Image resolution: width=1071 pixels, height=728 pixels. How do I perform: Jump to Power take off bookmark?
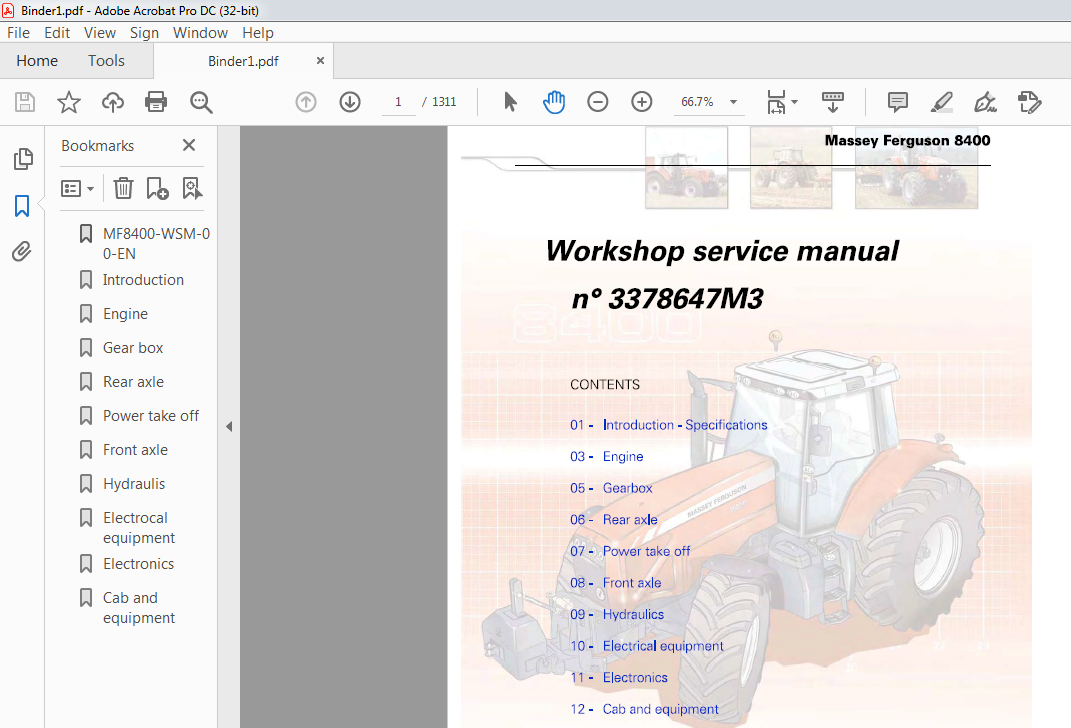click(151, 416)
